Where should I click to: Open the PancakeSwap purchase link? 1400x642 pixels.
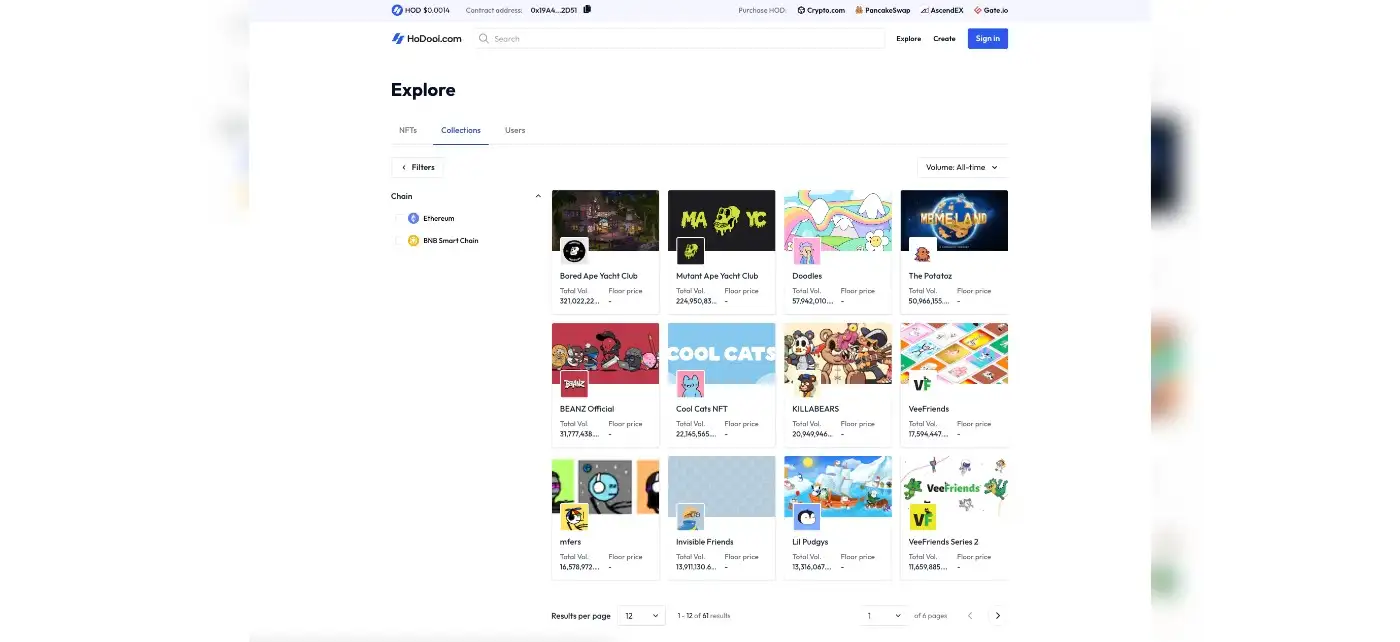coord(875,10)
